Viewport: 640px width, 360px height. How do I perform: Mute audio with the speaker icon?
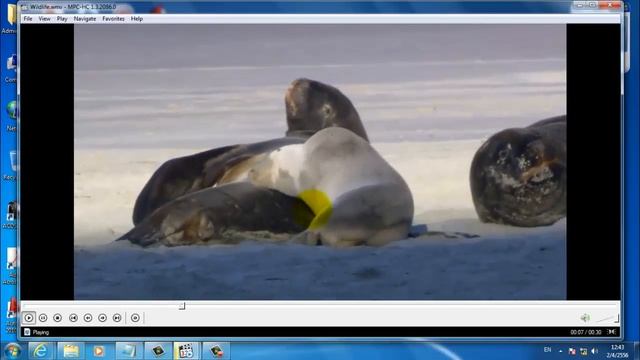pos(585,318)
